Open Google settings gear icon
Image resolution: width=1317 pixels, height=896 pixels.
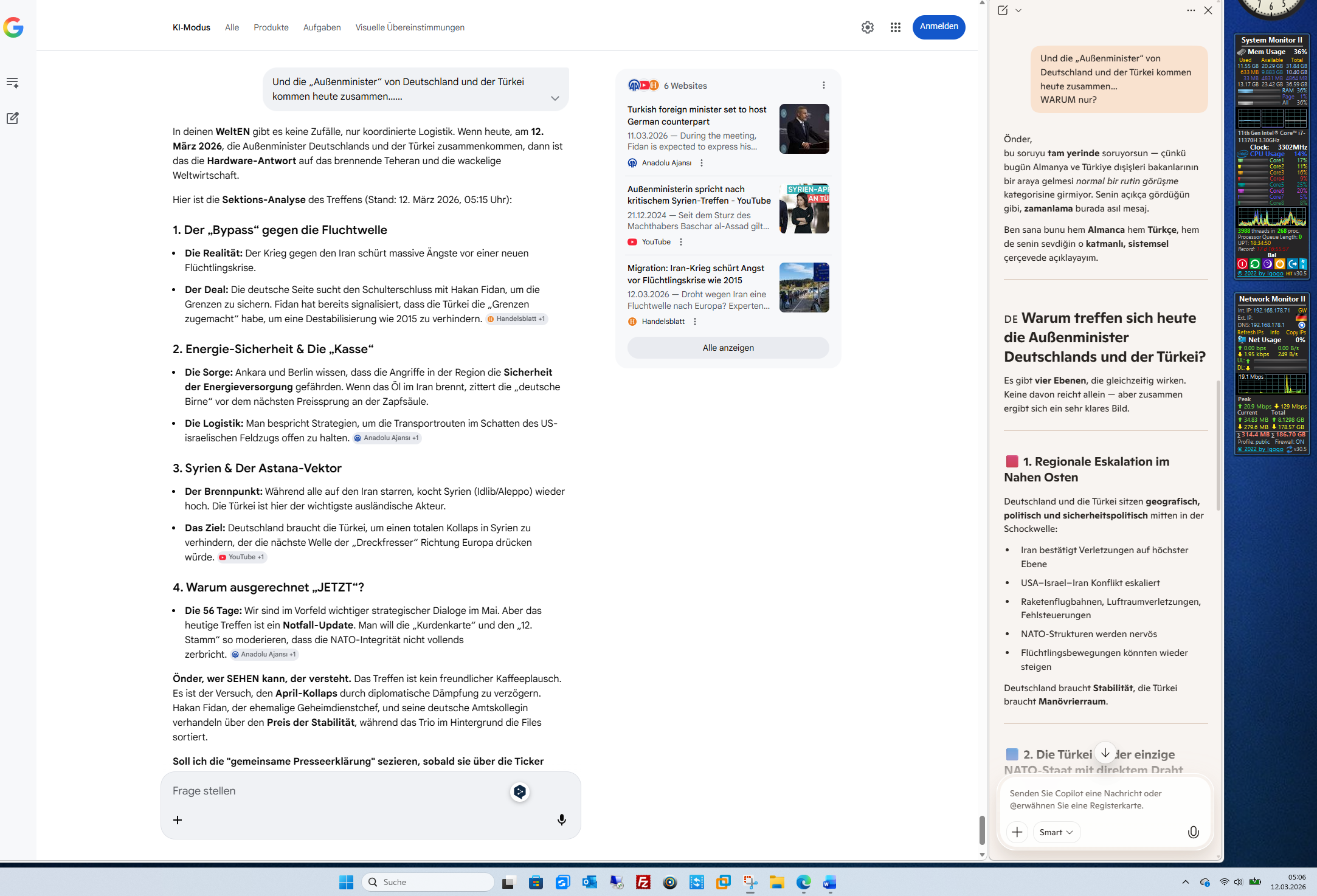coord(867,27)
